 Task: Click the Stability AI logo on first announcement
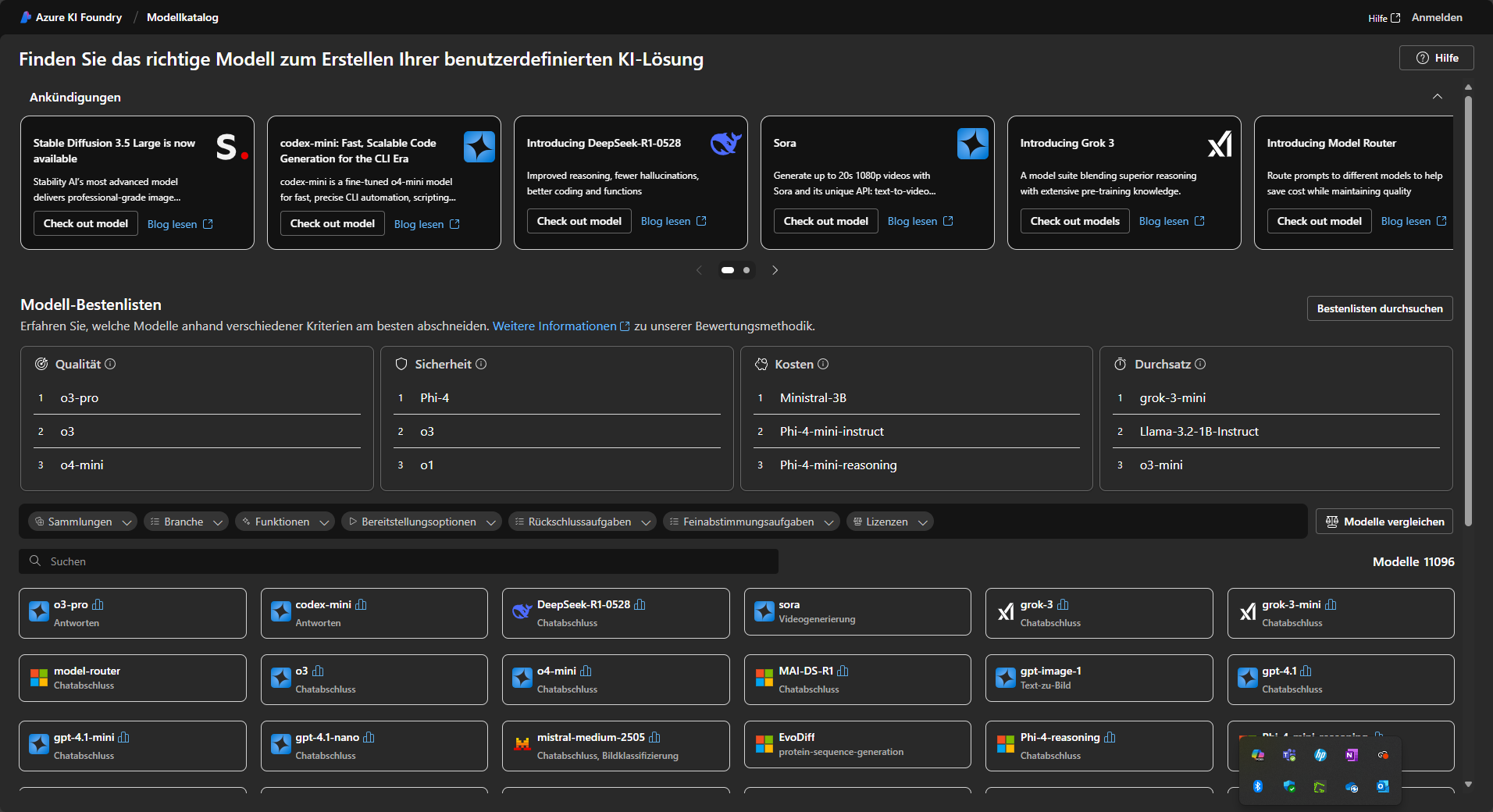coord(232,147)
